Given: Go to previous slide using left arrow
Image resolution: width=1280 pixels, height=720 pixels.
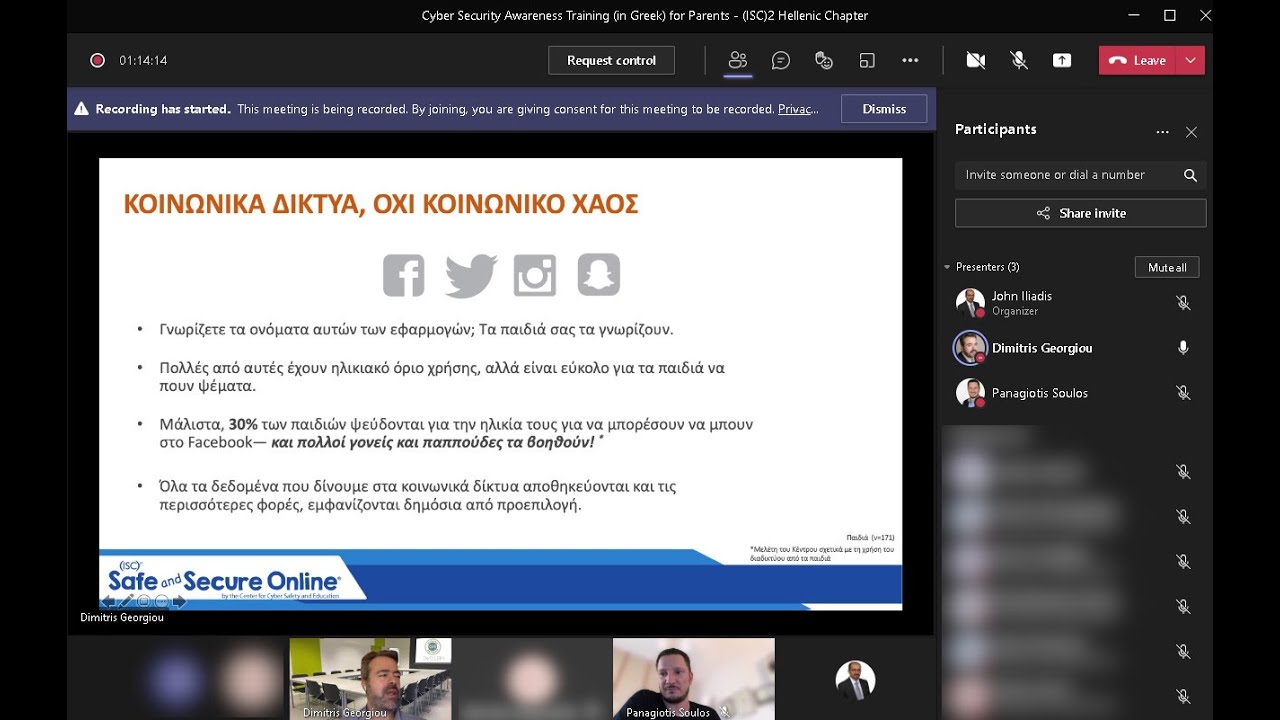Looking at the screenshot, I should 108,601.
